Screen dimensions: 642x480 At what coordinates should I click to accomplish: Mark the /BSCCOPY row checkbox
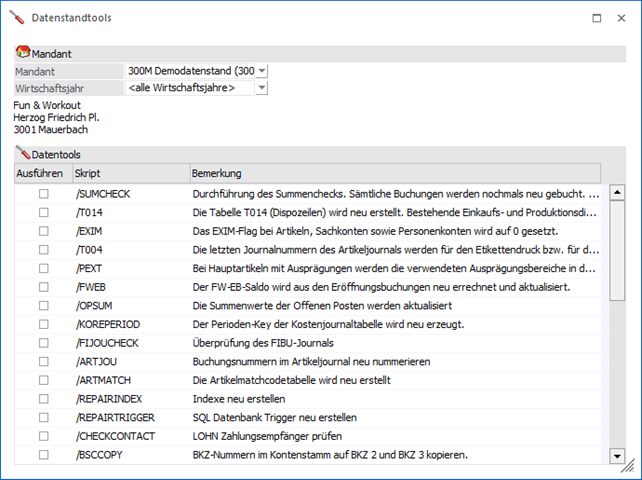(x=43, y=455)
